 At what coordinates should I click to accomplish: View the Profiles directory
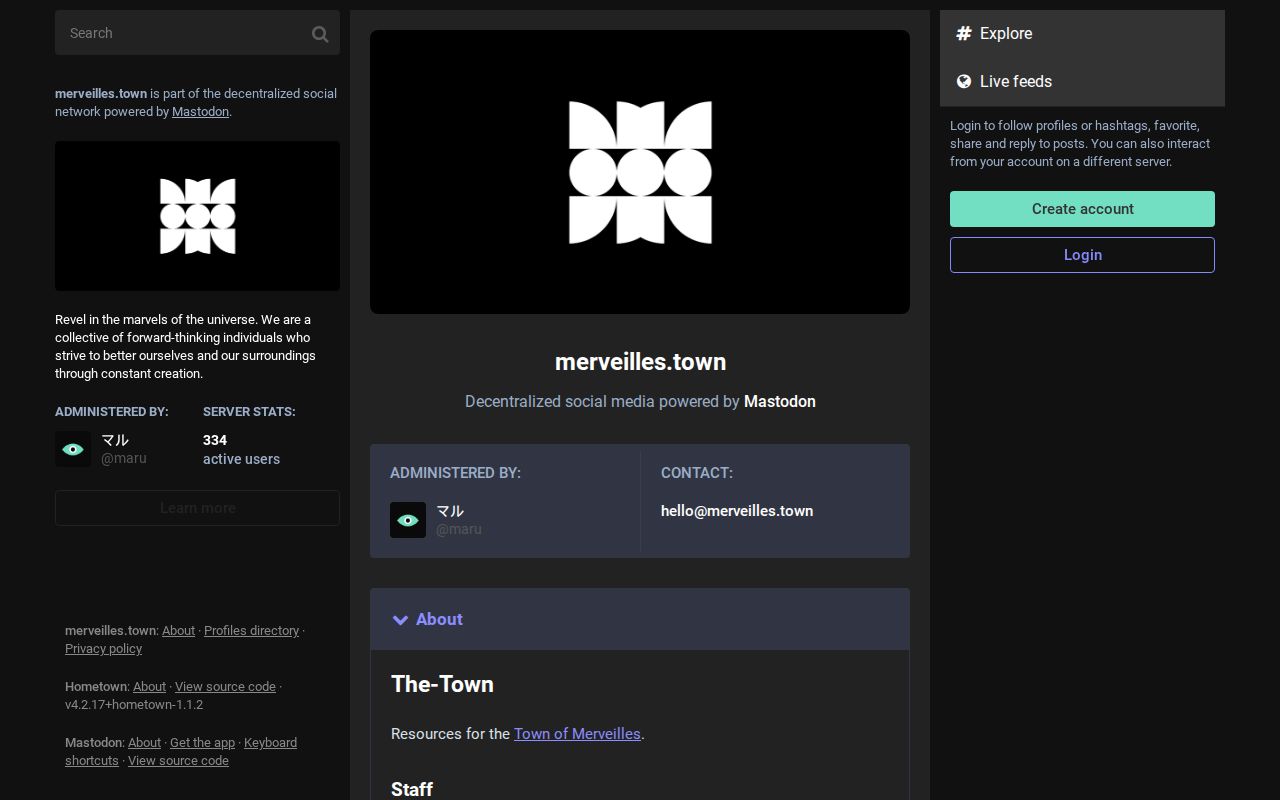pyautogui.click(x=251, y=630)
